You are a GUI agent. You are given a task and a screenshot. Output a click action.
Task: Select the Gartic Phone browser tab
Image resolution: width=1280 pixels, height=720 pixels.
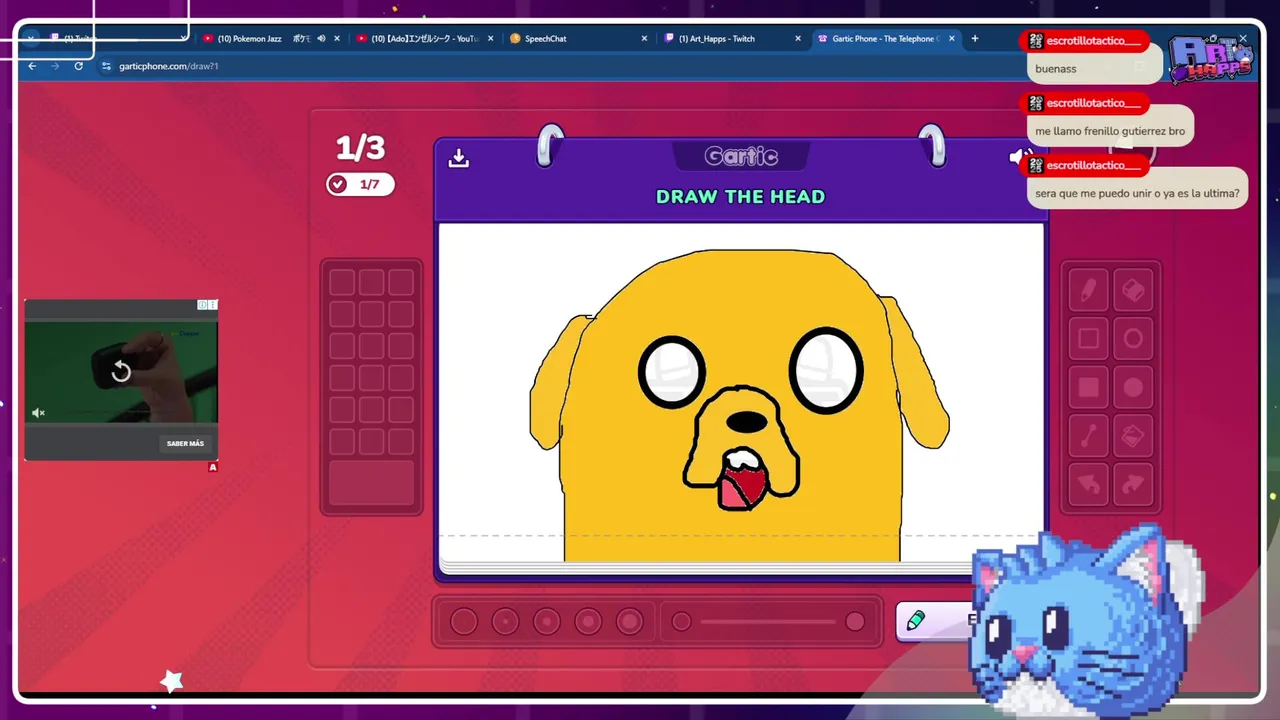884,39
